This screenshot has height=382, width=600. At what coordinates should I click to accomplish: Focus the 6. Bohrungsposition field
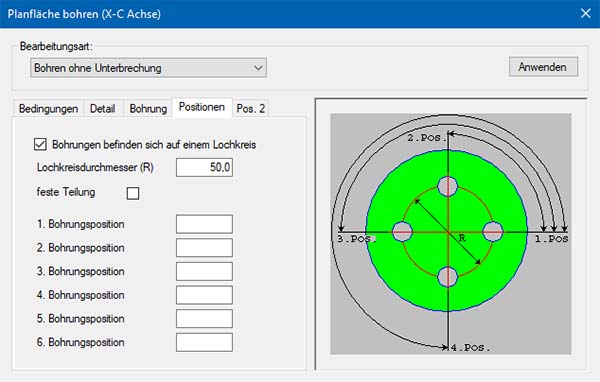coord(204,342)
